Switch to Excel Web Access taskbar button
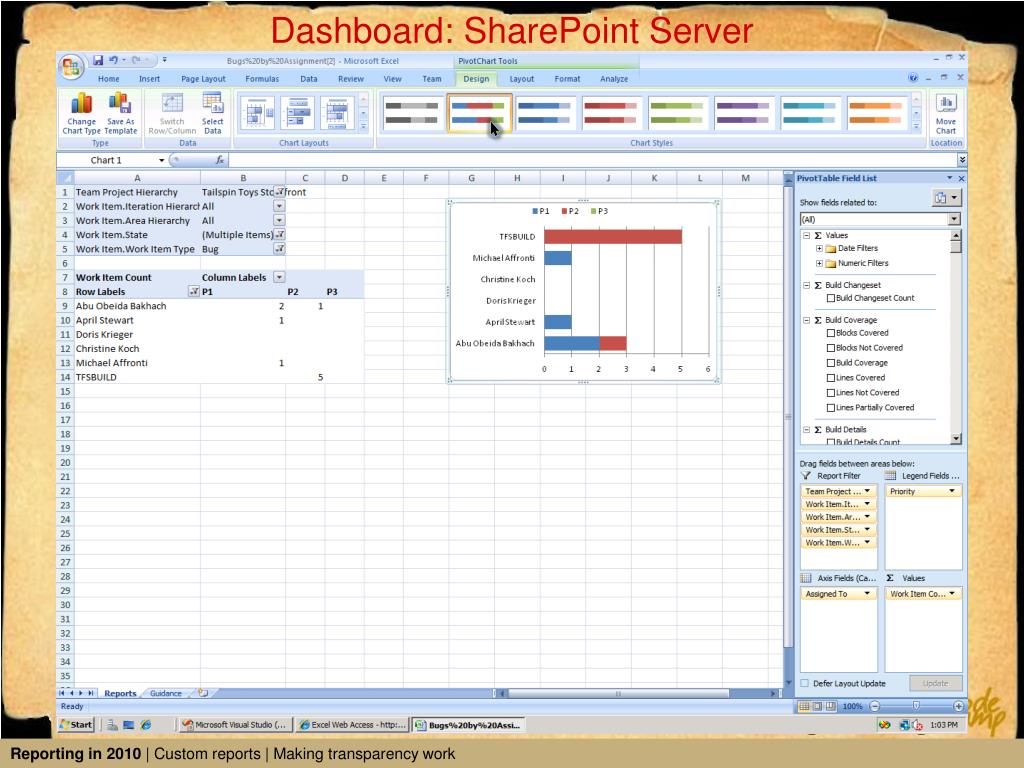This screenshot has width=1024, height=768. pos(352,725)
